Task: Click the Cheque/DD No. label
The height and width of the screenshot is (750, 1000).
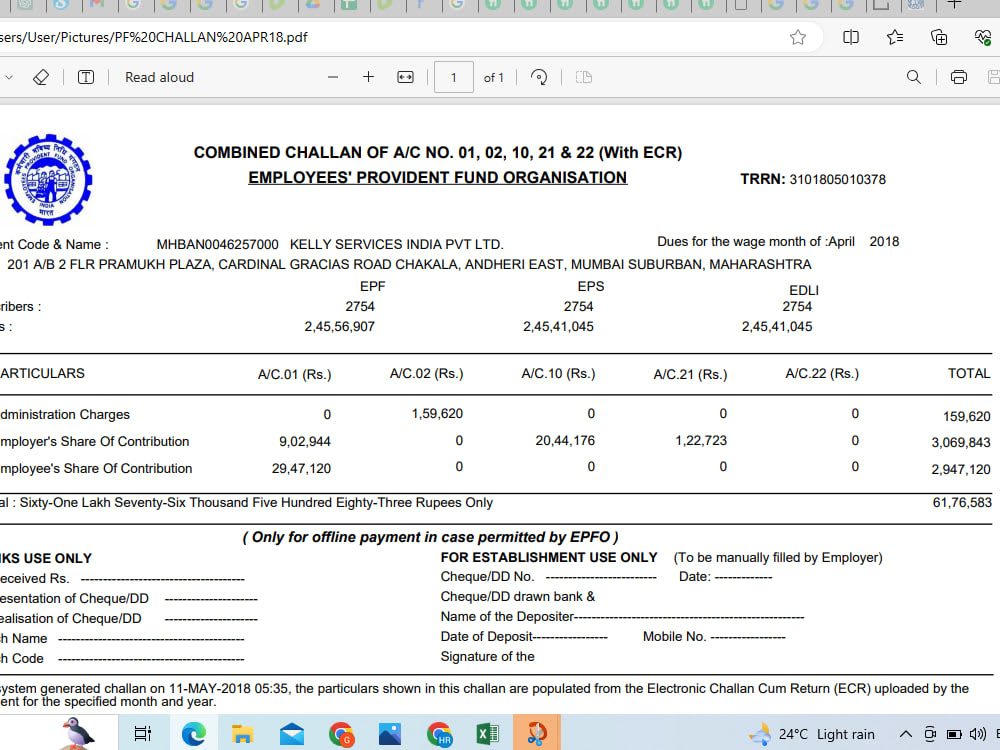Action: [x=487, y=577]
